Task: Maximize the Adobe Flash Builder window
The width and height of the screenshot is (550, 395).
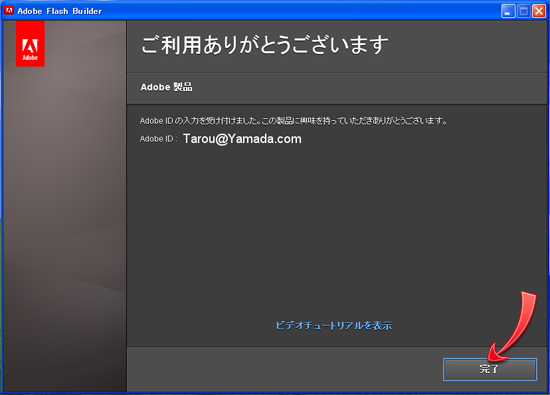Action: pos(524,11)
